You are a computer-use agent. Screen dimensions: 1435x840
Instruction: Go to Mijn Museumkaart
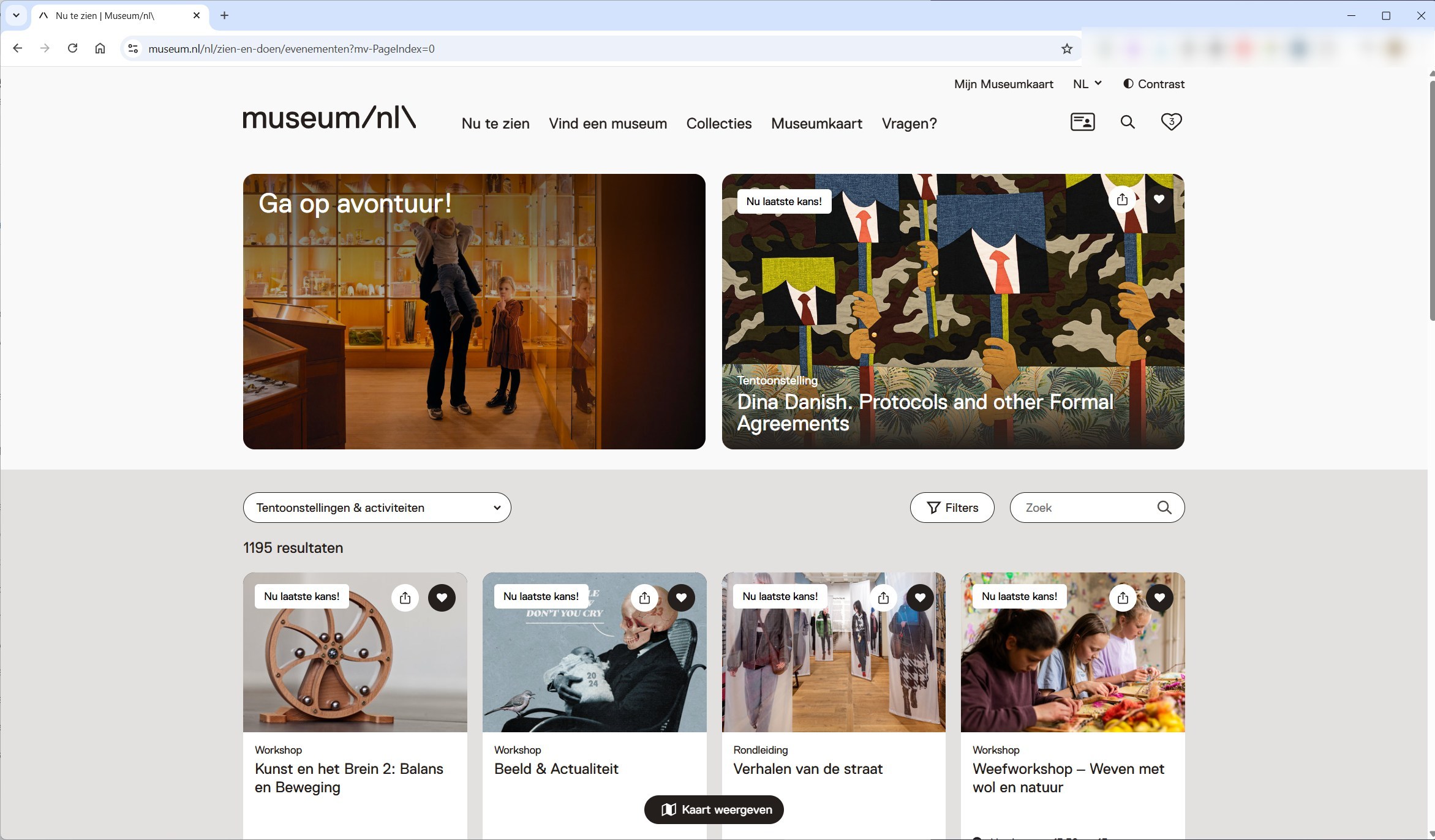tap(1003, 84)
